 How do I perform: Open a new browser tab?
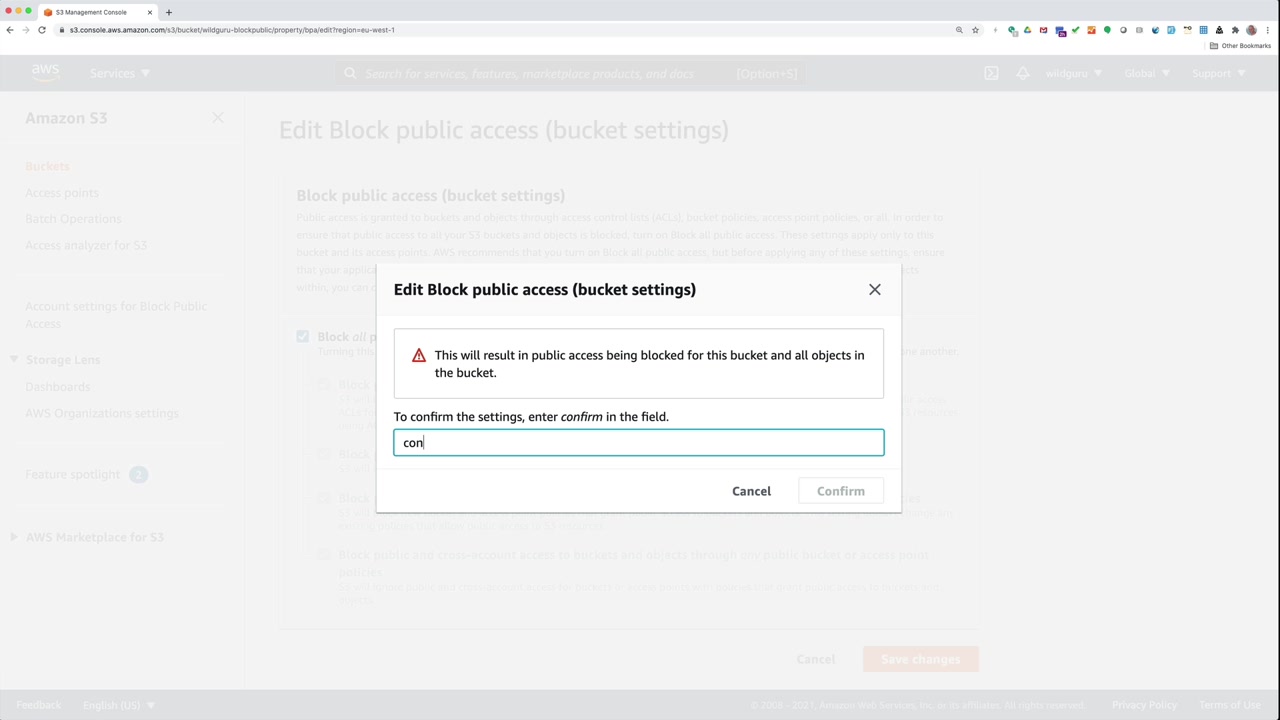[169, 12]
